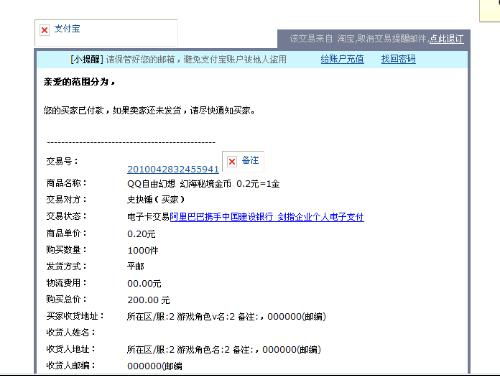This screenshot has width=500, height=376.
Task: Click the 电子卡交易 status text
Action: pyautogui.click(x=148, y=217)
